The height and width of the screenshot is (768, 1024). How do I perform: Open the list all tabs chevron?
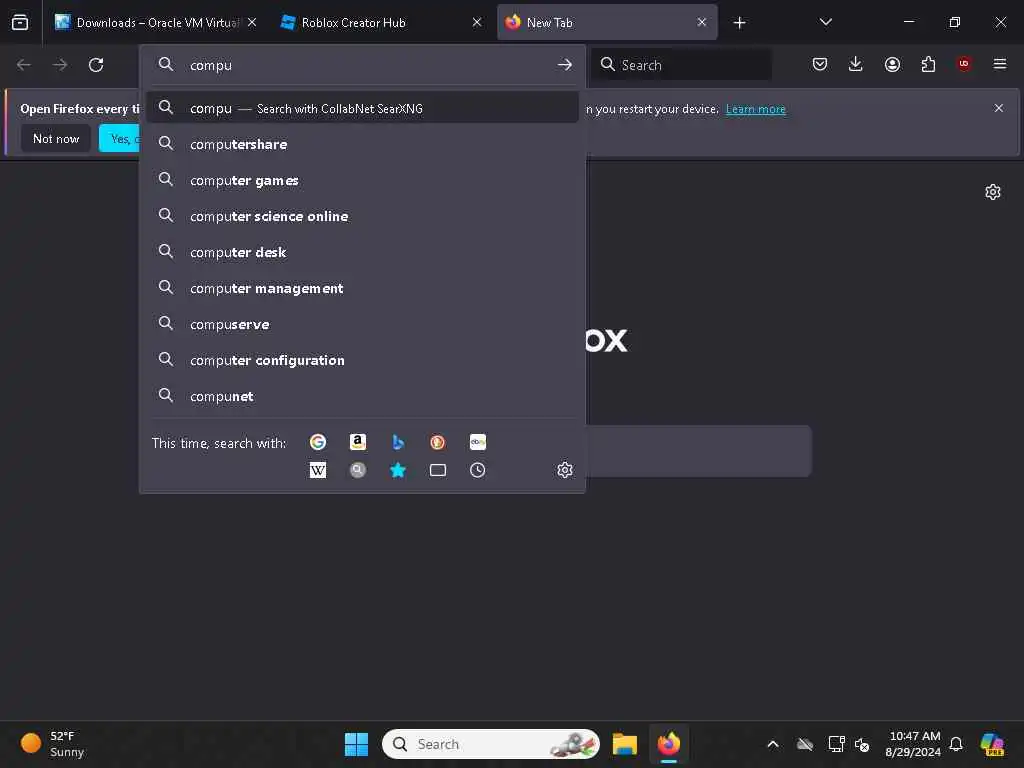pyautogui.click(x=825, y=22)
